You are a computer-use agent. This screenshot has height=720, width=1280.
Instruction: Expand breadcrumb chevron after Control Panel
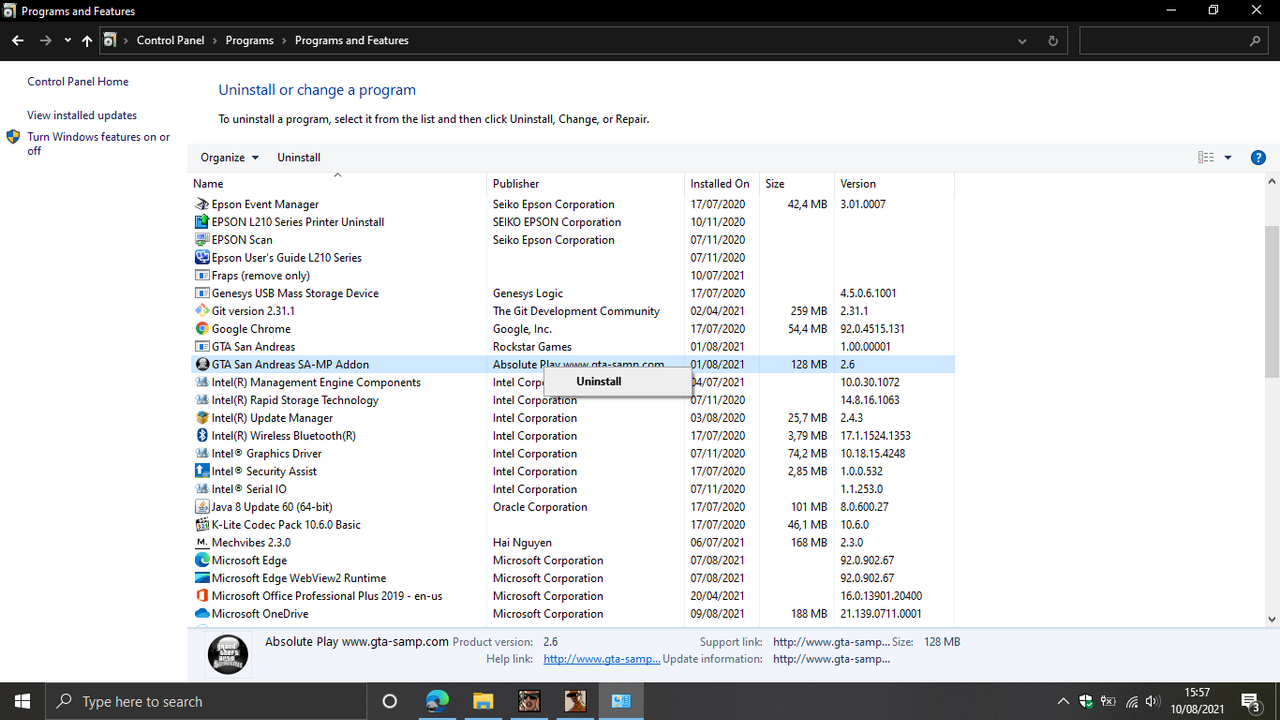215,41
